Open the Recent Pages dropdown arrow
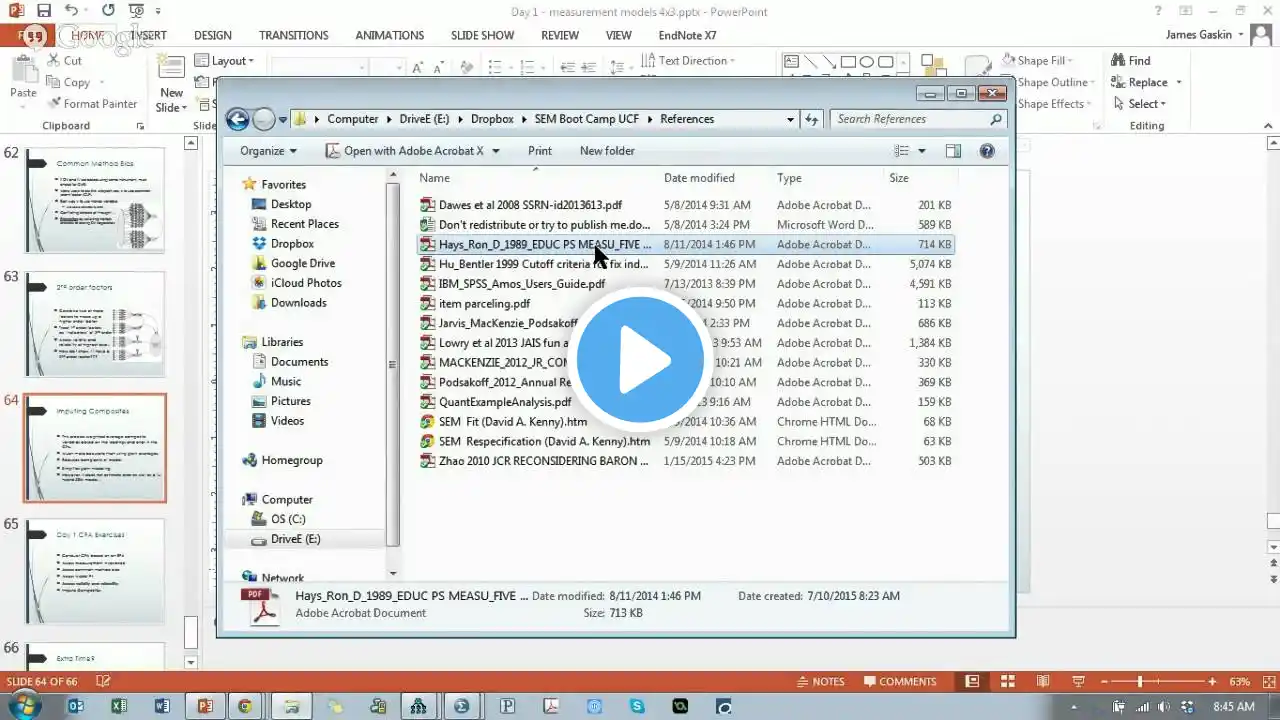Screen dimensions: 1280x720 [x=283, y=119]
